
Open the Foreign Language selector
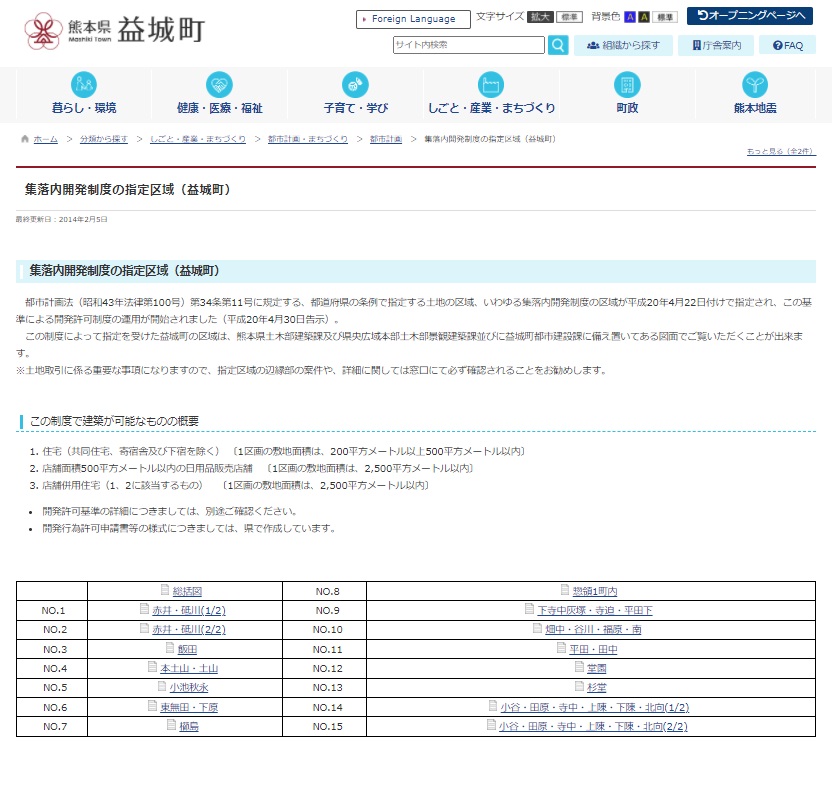[x=413, y=19]
